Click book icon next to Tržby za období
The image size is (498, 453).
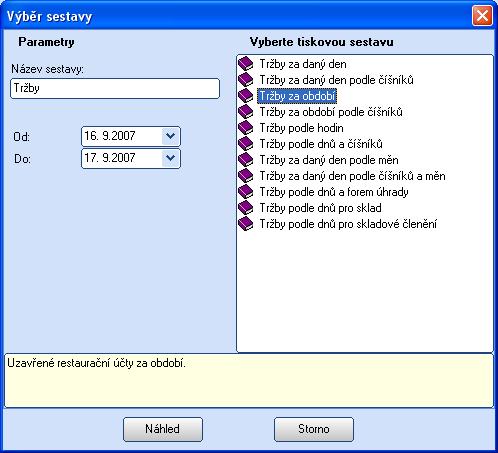(x=246, y=96)
